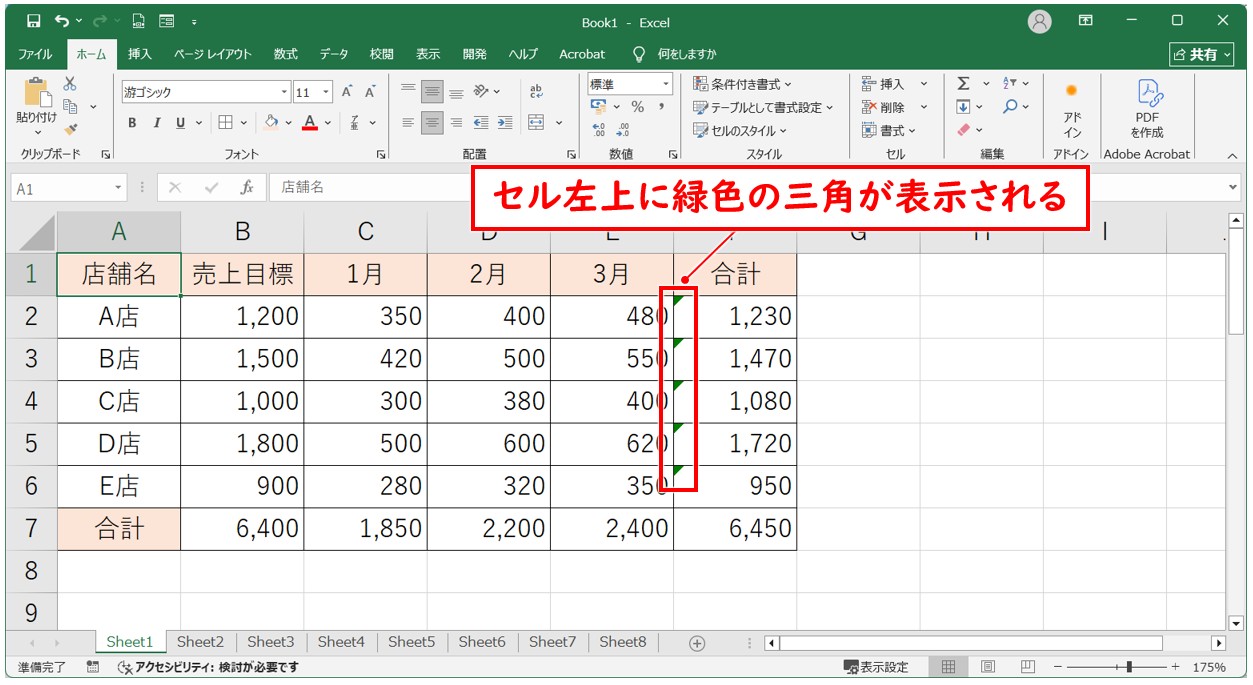Screen dimensions: 1253x685
Task: Open the テーブルとして書式設定 dropdown
Action: pos(763,107)
